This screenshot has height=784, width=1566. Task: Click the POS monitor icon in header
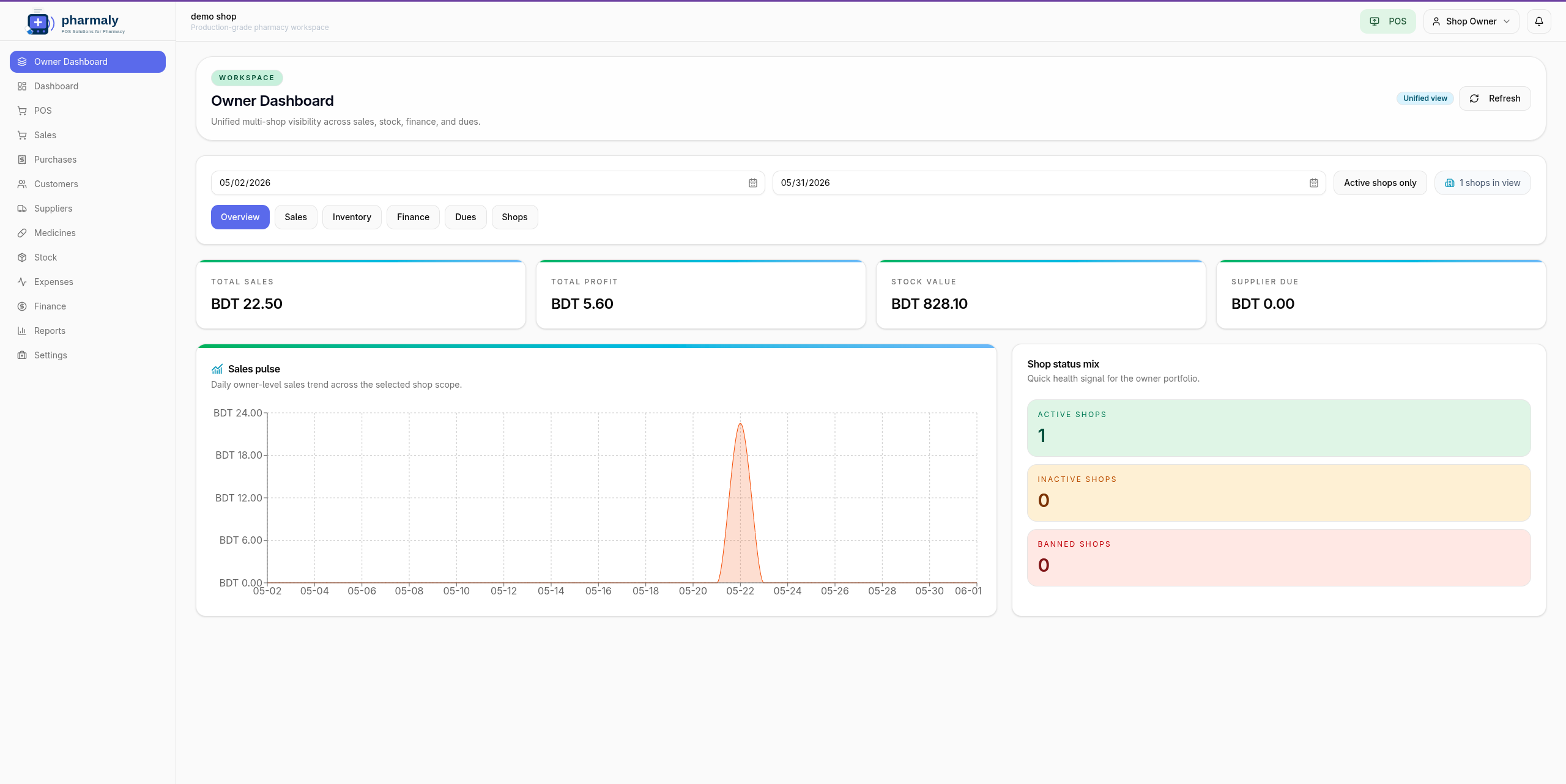(1375, 21)
